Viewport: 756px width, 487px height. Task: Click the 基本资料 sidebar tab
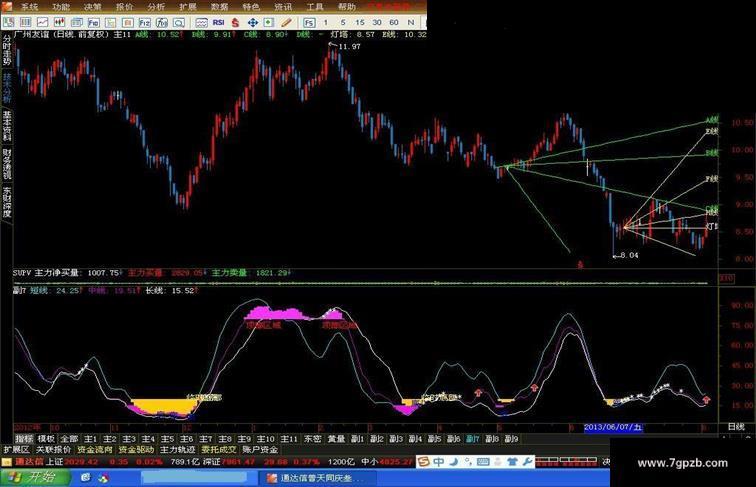[7, 126]
